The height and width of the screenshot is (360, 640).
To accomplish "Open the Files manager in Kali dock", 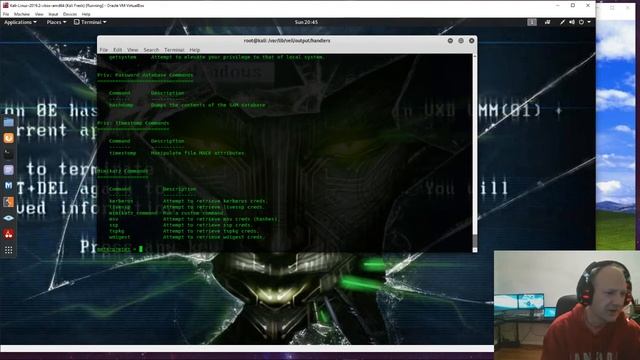I will click(9, 122).
